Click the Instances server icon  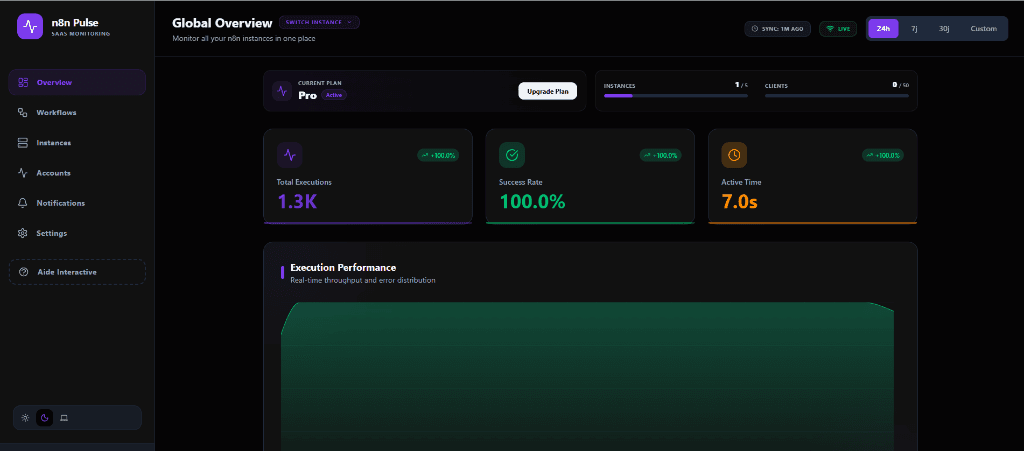click(23, 142)
